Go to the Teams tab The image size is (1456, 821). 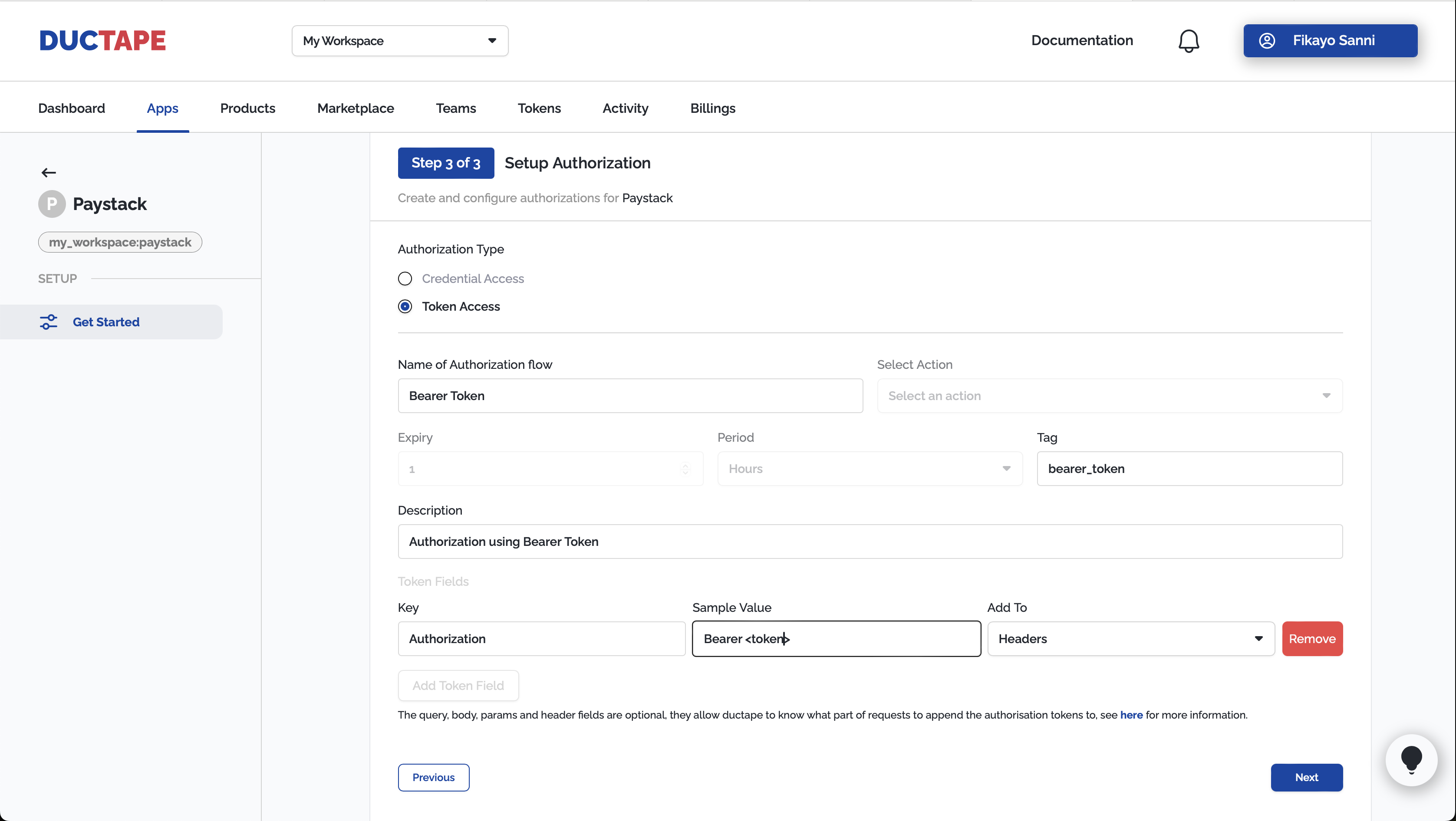tap(455, 108)
